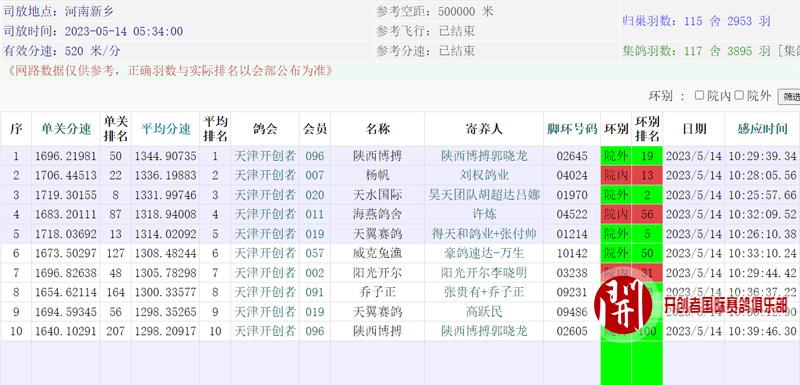Open 豪鸽速达-万生 keeper link
800x385 pixels.
pyautogui.click(x=484, y=253)
